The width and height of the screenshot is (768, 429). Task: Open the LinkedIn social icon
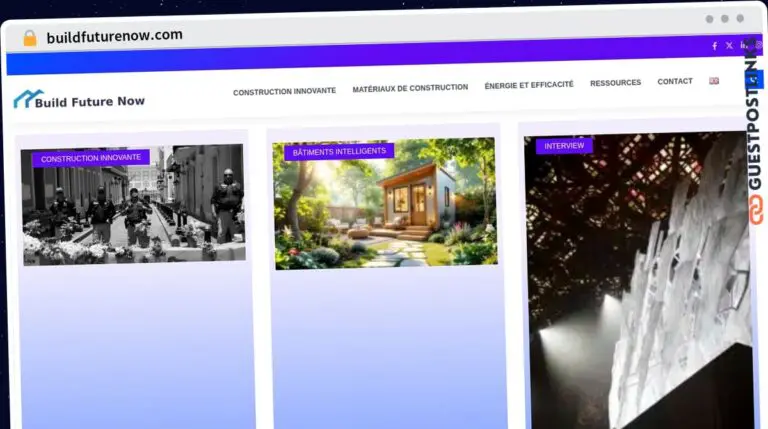coord(744,46)
